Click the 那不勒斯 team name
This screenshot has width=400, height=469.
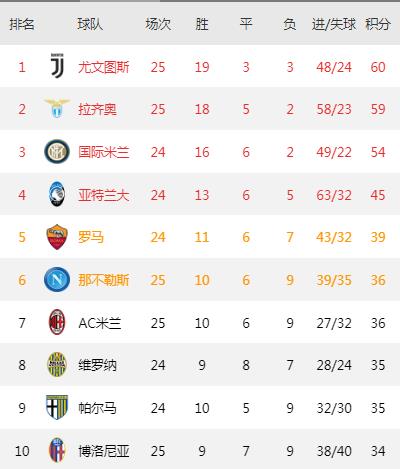(x=104, y=280)
